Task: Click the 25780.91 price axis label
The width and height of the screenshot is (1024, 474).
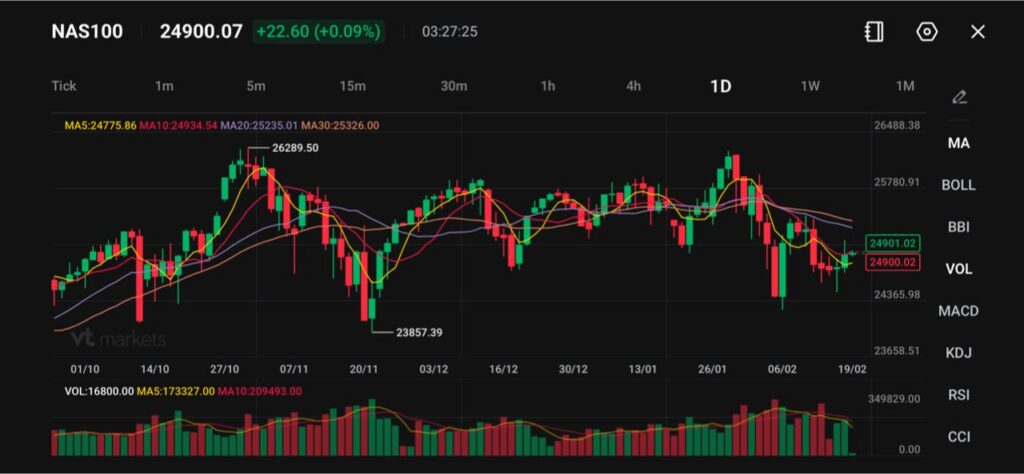Action: tap(897, 182)
